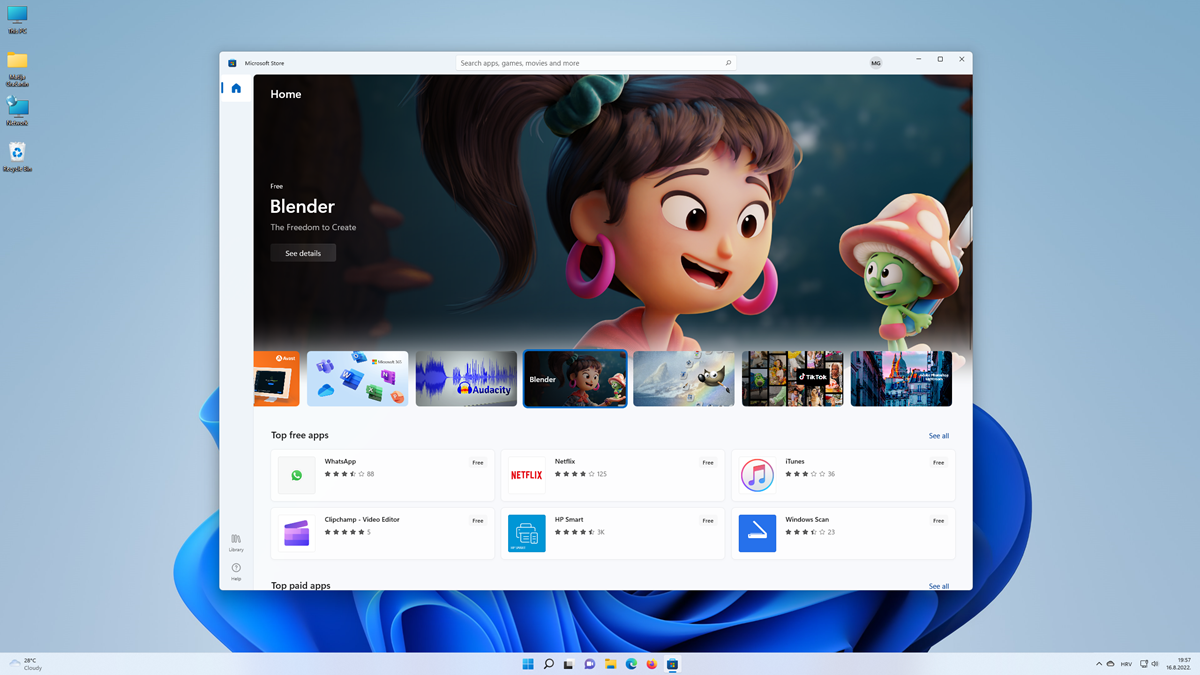Click the Blender hero title text

(302, 207)
